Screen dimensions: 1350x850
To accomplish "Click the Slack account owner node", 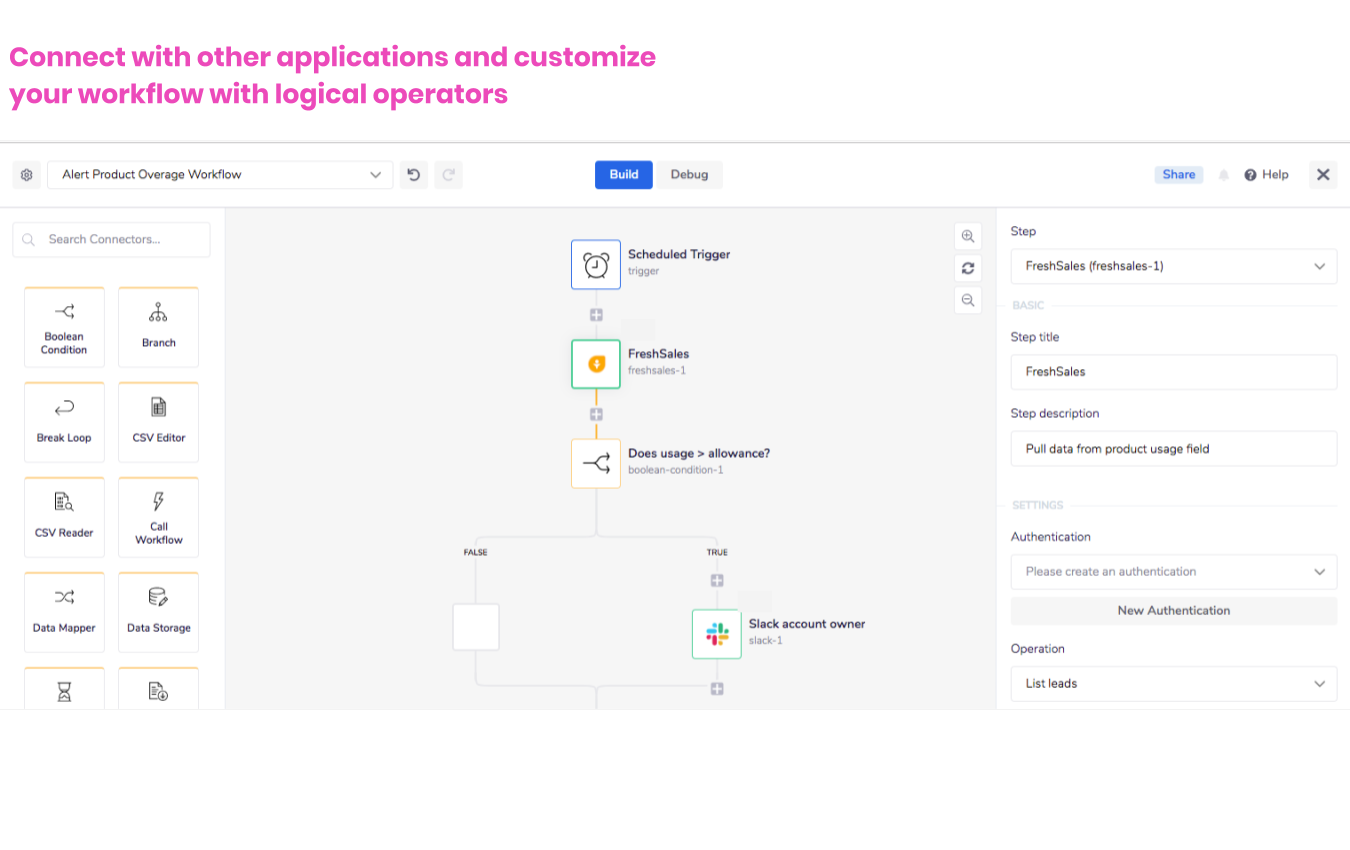I will 717,634.
